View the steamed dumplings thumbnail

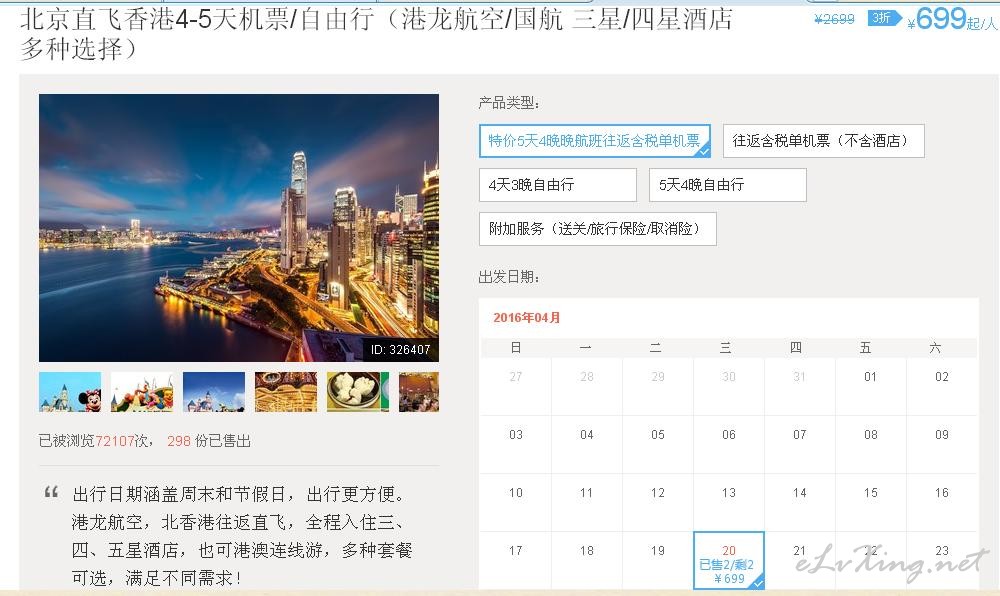[358, 392]
